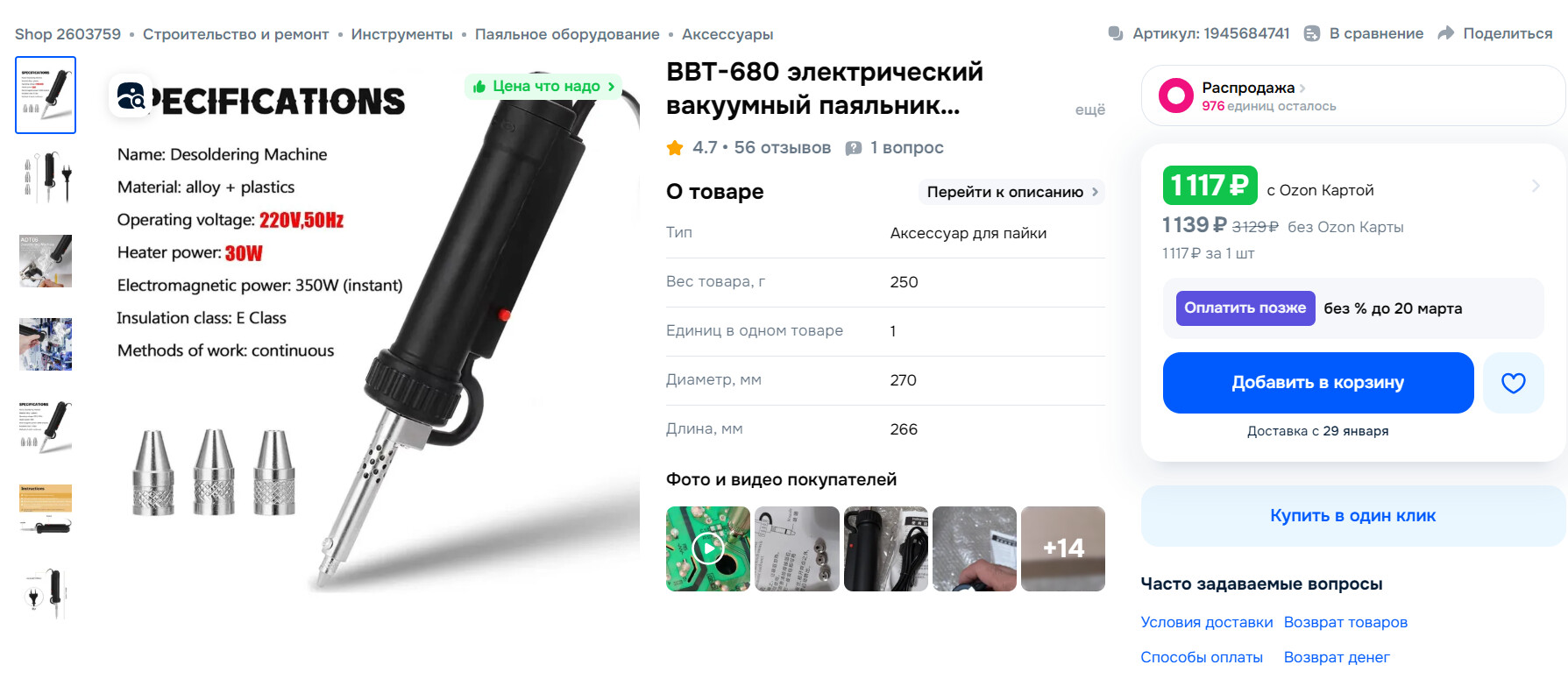Open Паяльное оборудование breadcrumb category
The image size is (1568, 679).
[x=567, y=34]
